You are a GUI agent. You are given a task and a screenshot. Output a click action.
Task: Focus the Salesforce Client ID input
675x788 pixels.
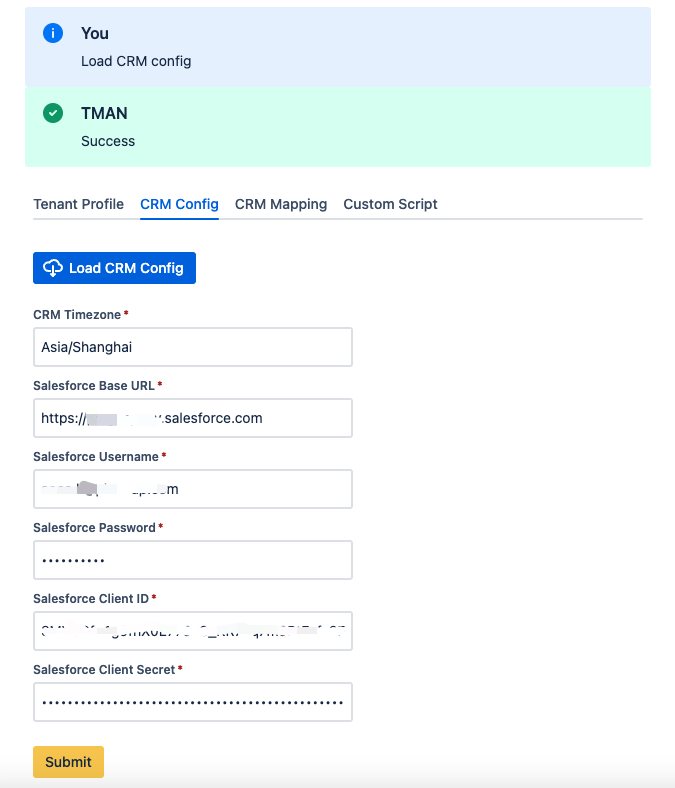point(193,631)
